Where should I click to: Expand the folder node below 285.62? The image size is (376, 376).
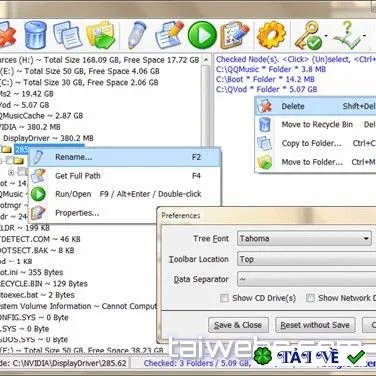point(2,161)
